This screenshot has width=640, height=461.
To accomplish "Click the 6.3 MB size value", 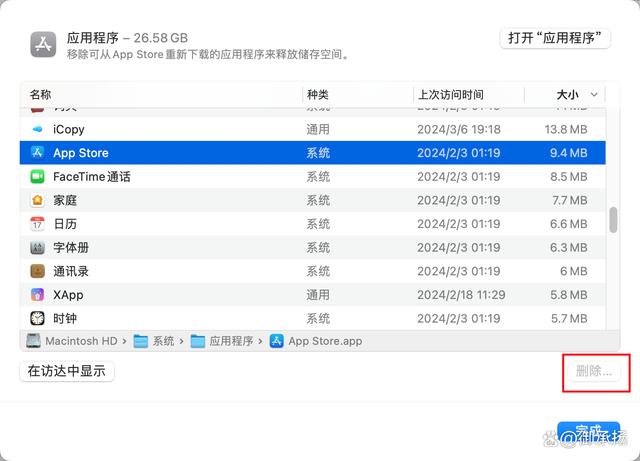I will coord(569,247).
